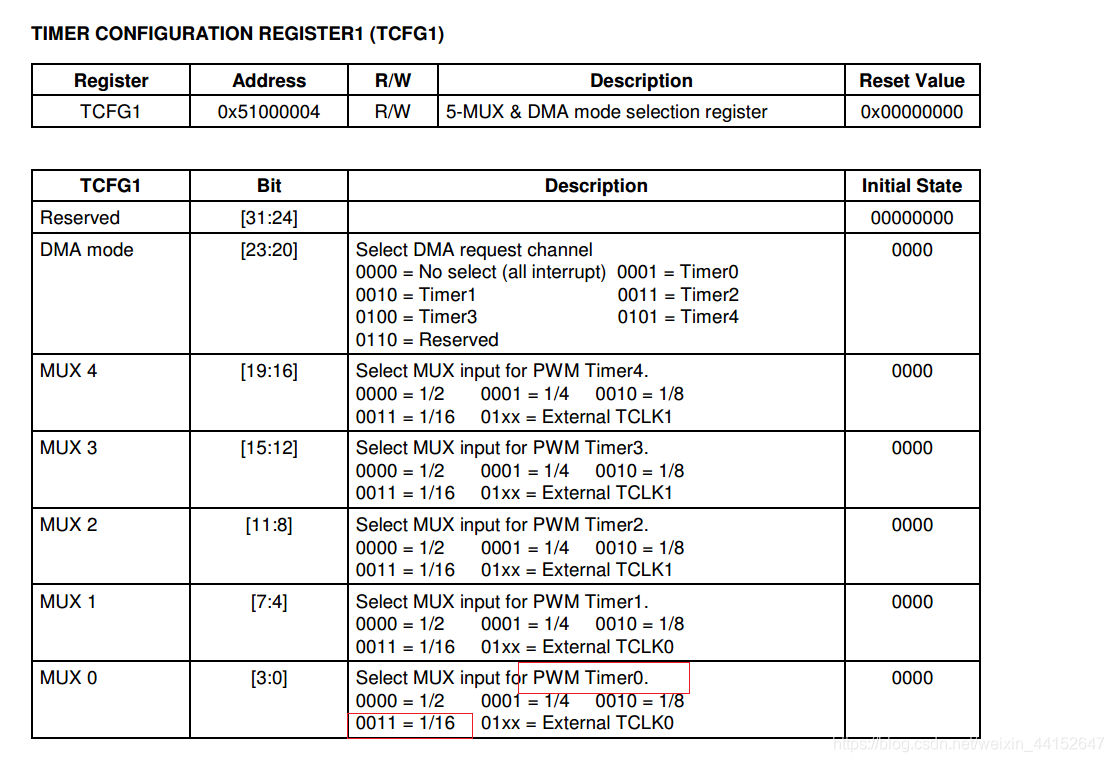Image resolution: width=1114 pixels, height=762 pixels.
Task: Click the 'Reset Value' column header
Action: tap(912, 80)
